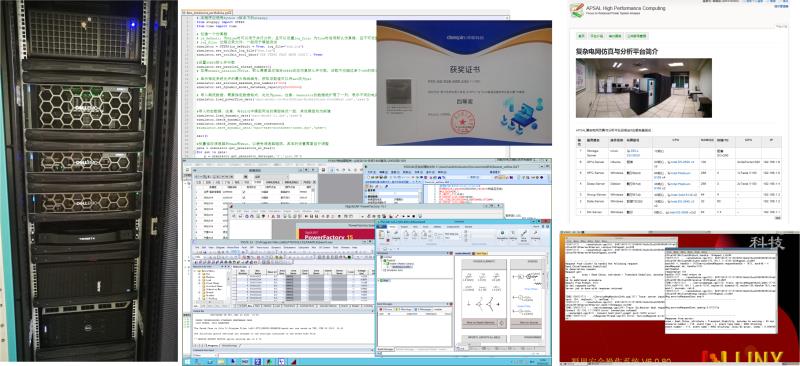800x366 pixels.
Task: Click the Navigation icon in the PSCAD ribbon
Action: point(502,235)
